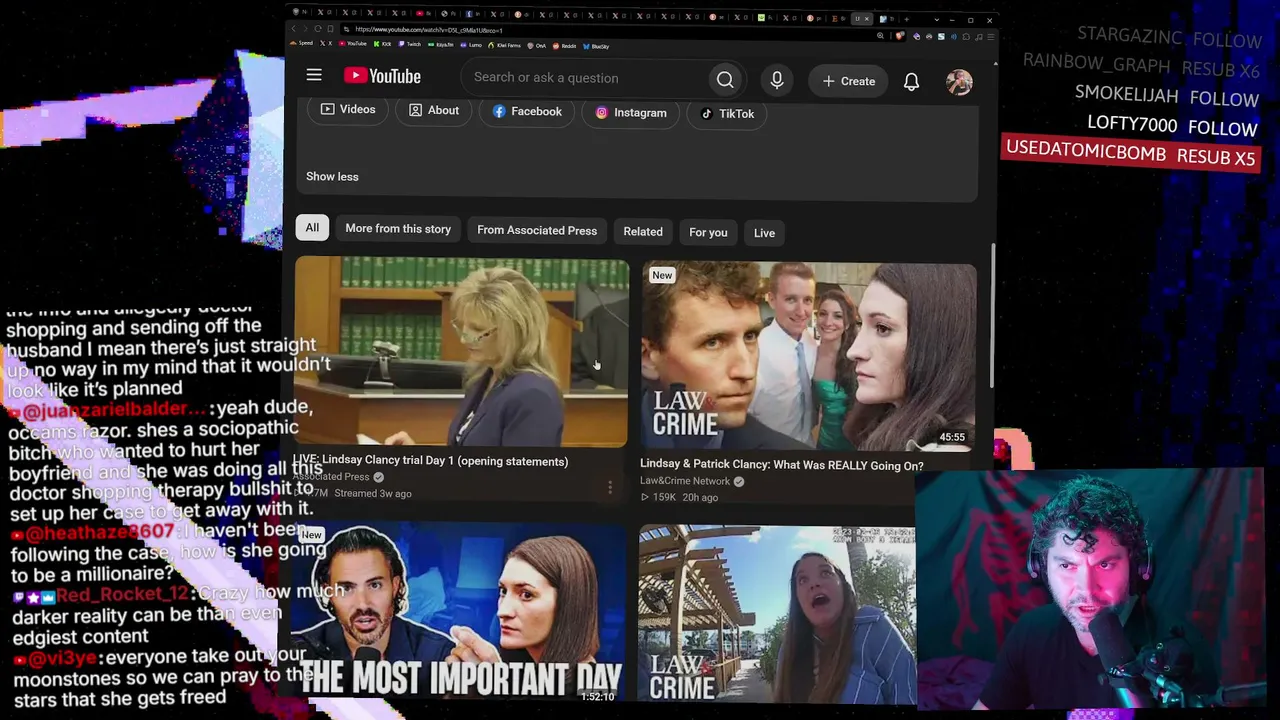The width and height of the screenshot is (1280, 720).
Task: Open the Lindsay Clancy trial Day 1 thumbnail
Action: [461, 352]
